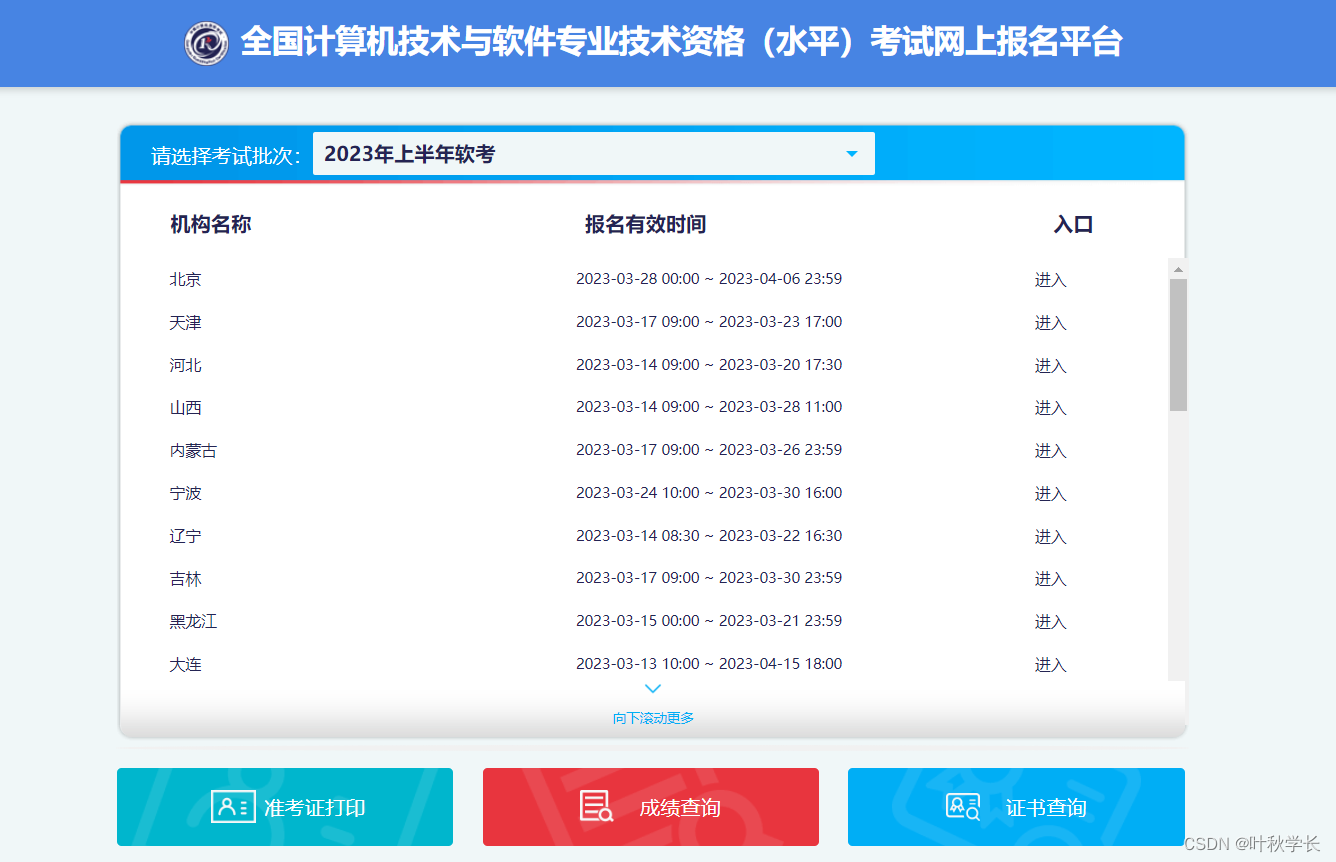Select the 内蒙古 institution name
Viewport: 1336px width, 862px height.
point(193,451)
